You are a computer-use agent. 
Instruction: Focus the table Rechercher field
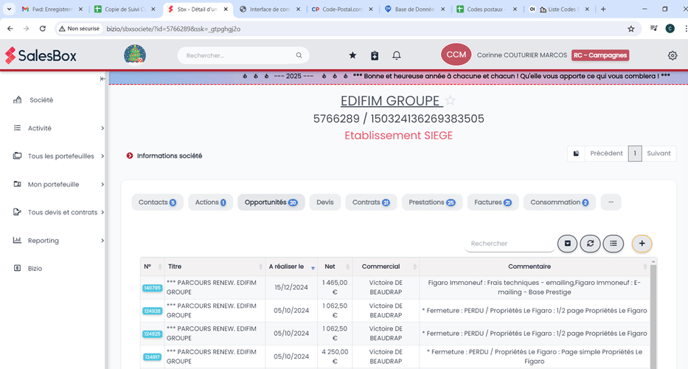pos(509,244)
